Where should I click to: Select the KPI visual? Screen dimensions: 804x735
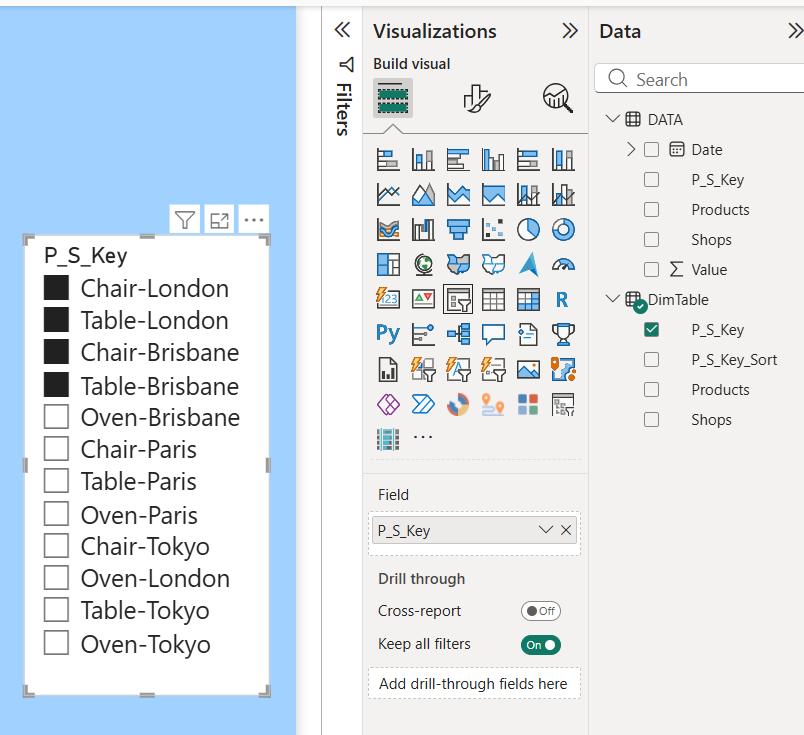(x=423, y=300)
